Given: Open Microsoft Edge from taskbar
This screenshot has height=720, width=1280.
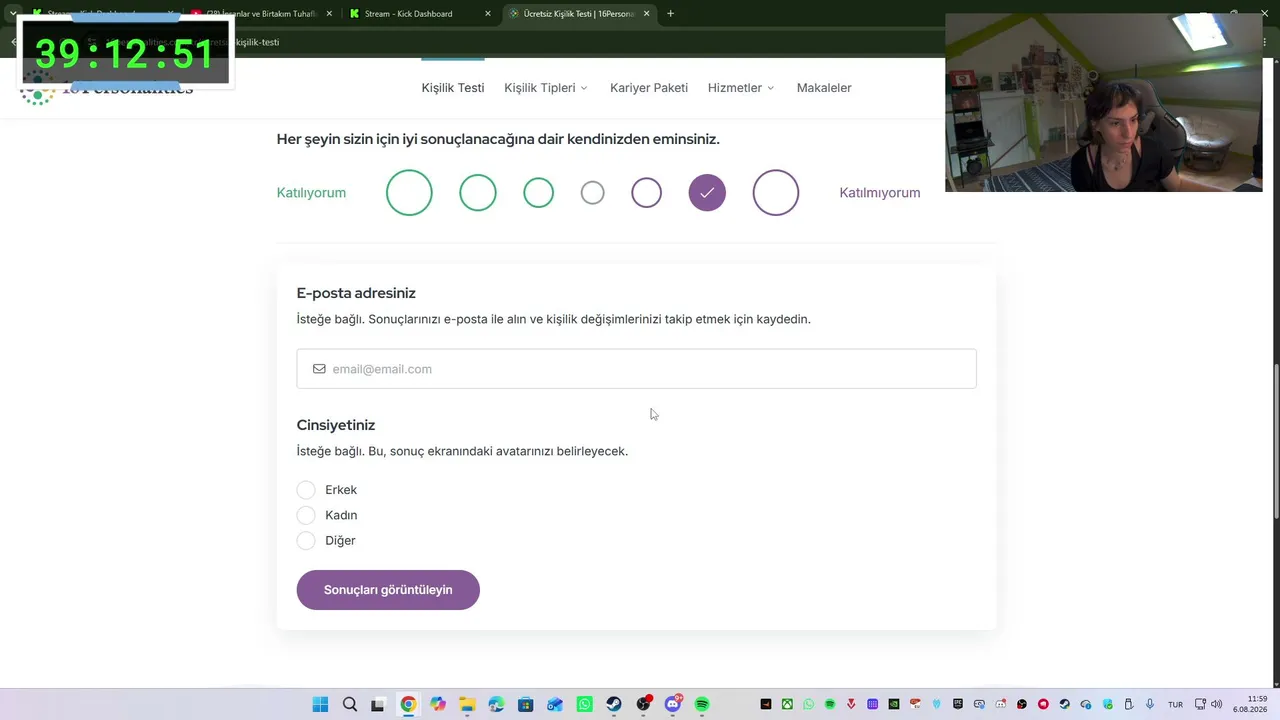Looking at the screenshot, I should pos(496,704).
